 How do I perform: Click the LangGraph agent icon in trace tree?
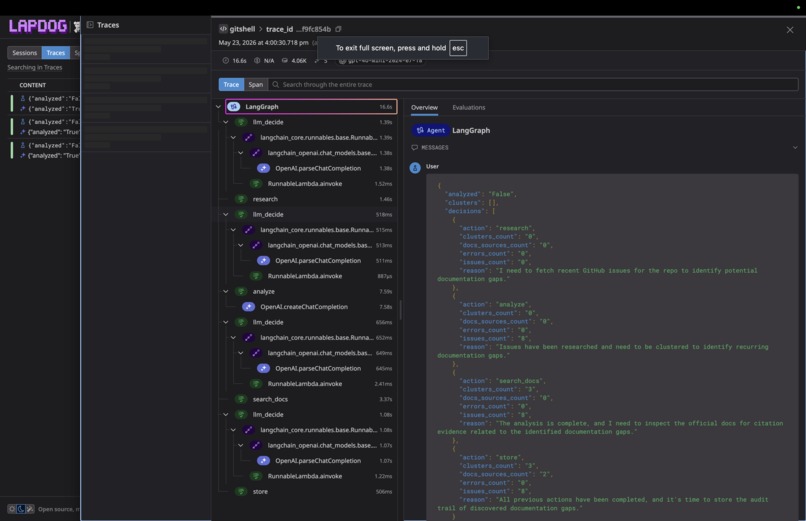[x=234, y=106]
